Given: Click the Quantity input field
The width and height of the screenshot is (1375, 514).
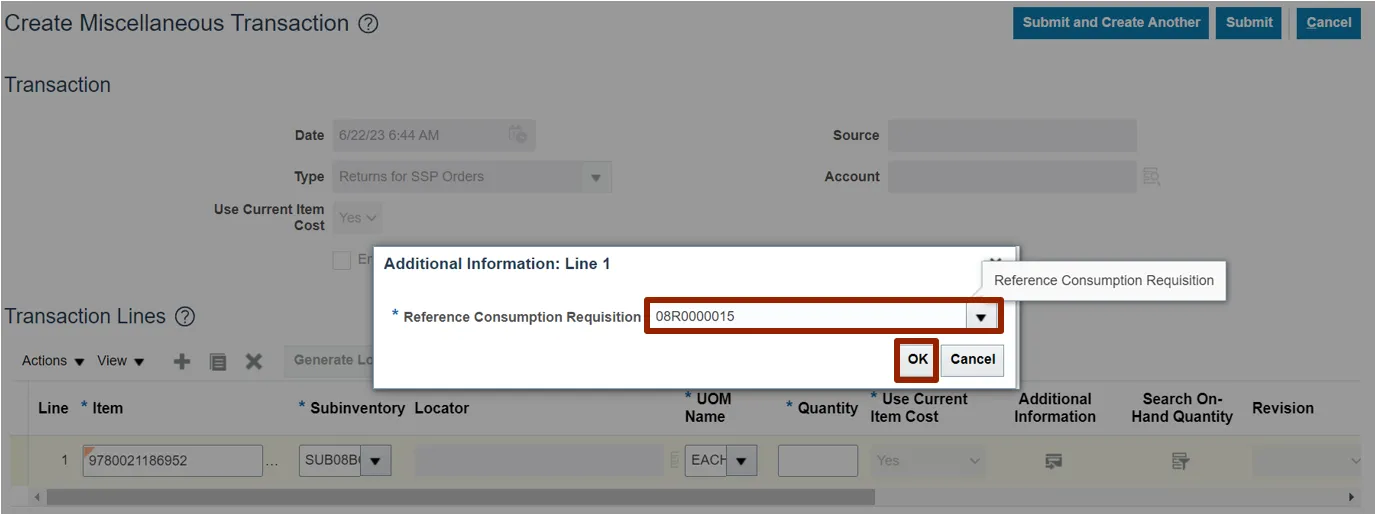Looking at the screenshot, I should coord(817,460).
